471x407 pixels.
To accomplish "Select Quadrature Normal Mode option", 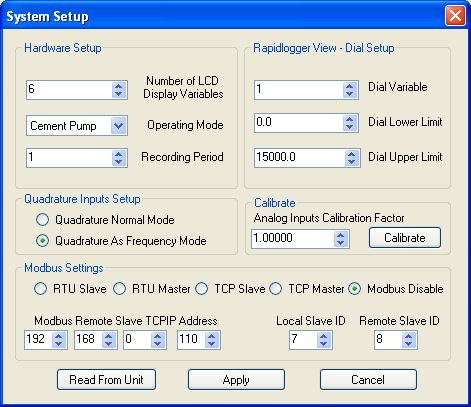I will click(42, 220).
